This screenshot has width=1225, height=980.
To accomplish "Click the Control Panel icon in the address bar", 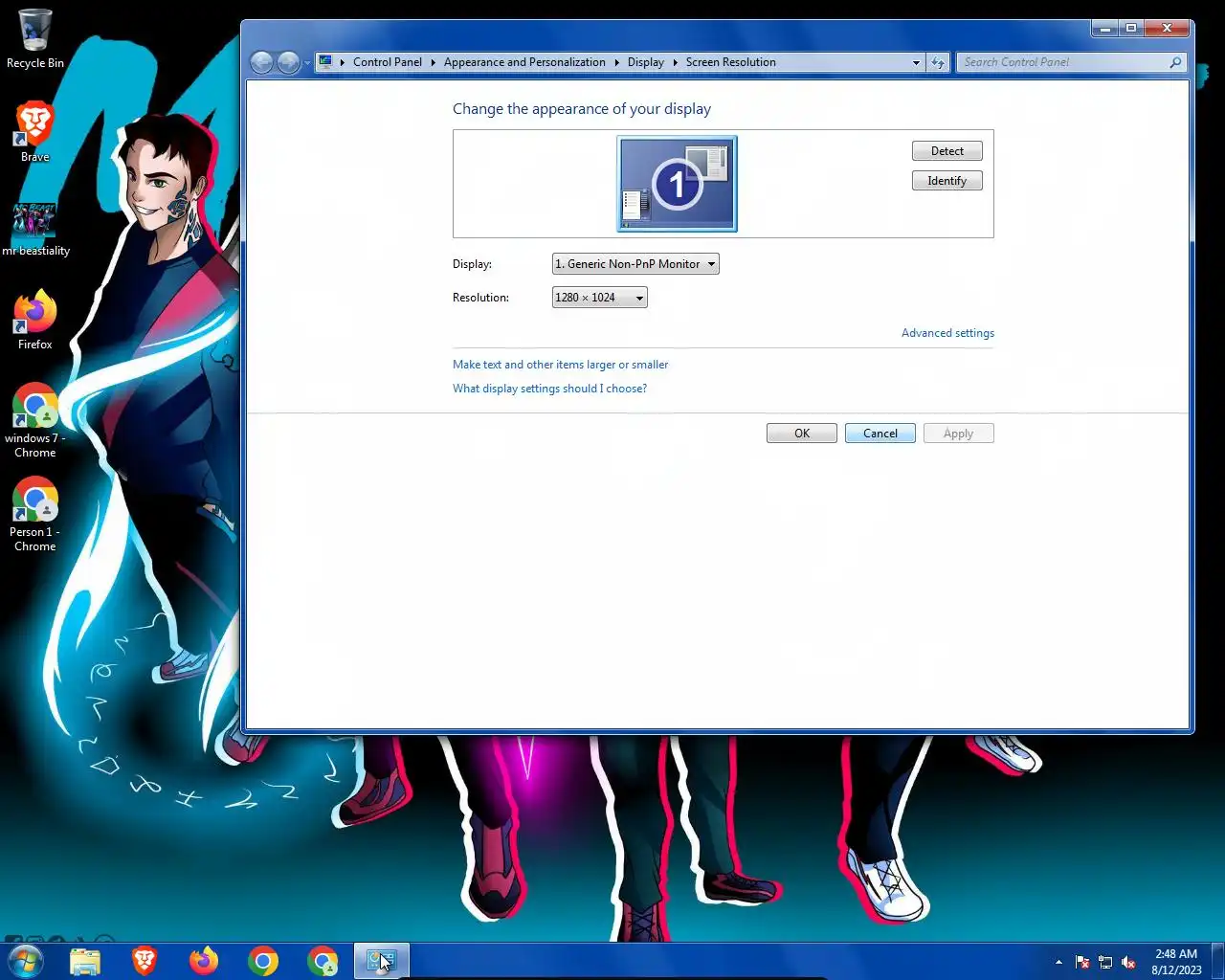I will pyautogui.click(x=325, y=62).
